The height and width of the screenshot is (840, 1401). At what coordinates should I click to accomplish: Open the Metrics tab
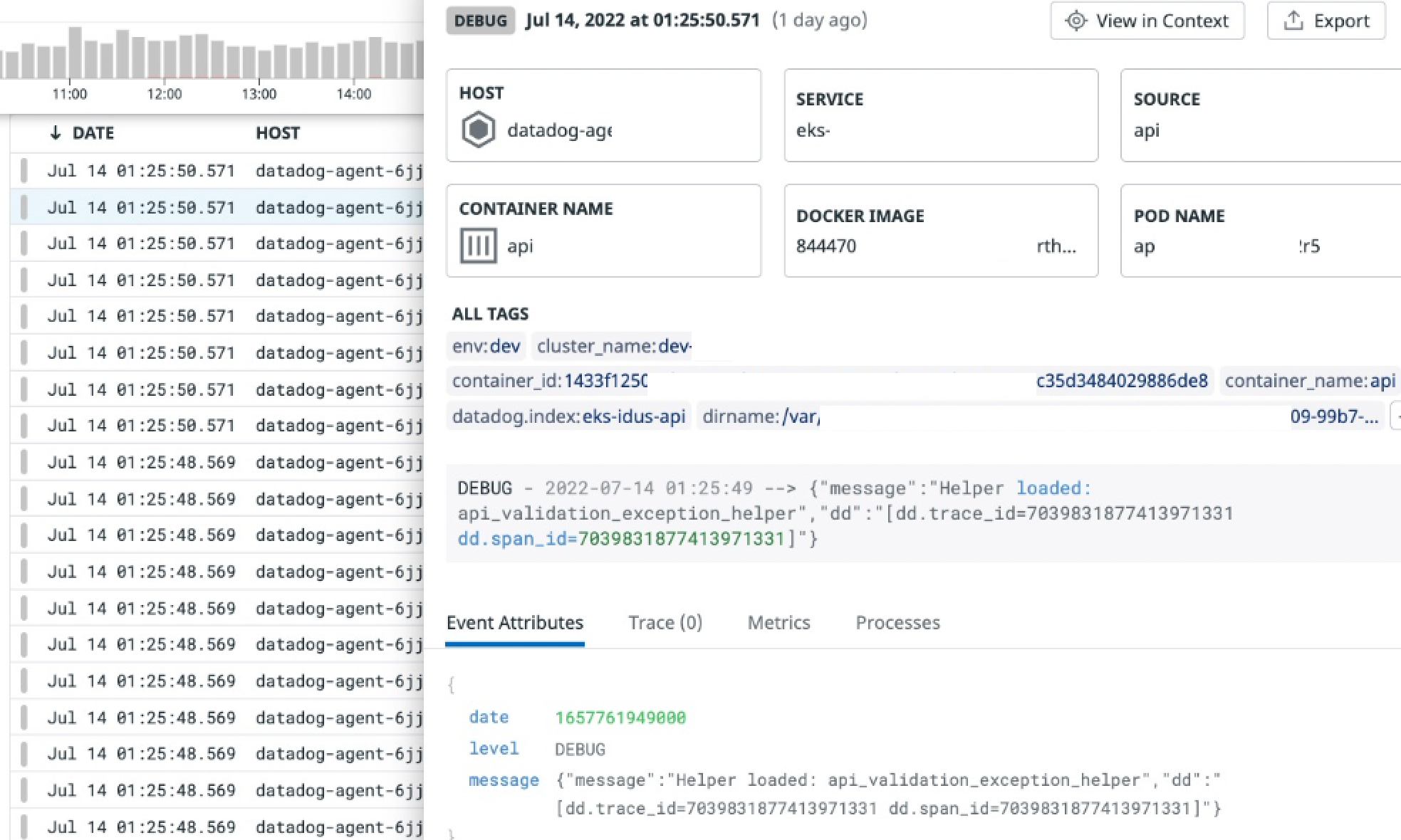(778, 623)
